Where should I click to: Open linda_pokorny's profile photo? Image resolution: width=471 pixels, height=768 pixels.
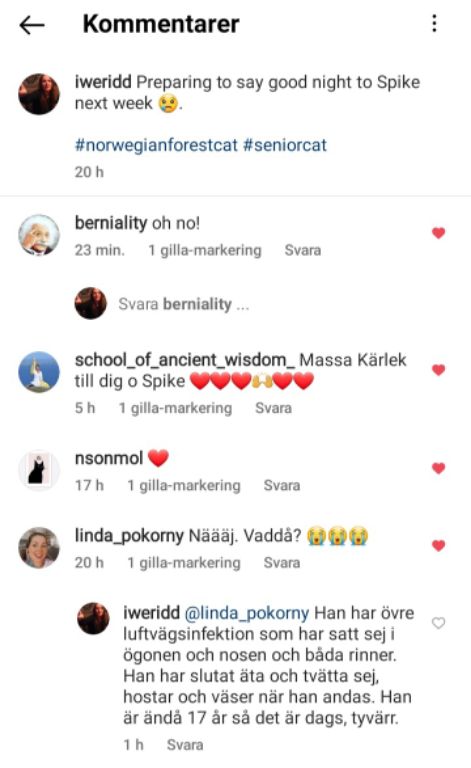[39, 548]
